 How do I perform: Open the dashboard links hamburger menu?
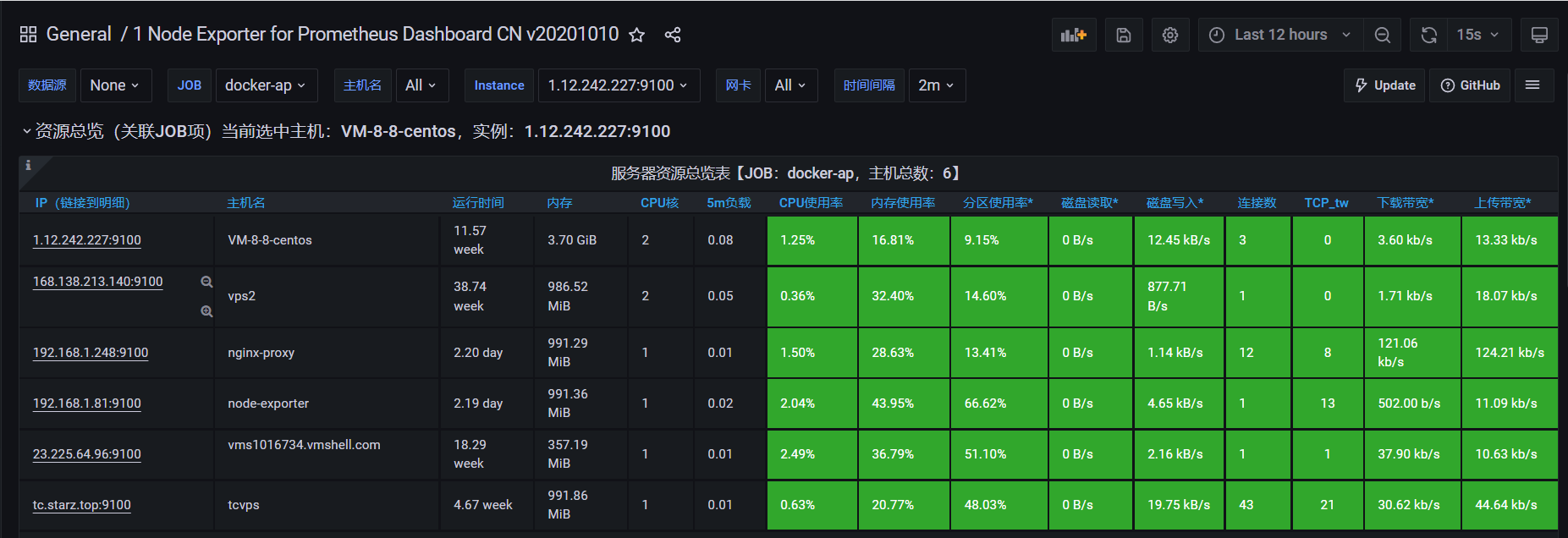point(1532,85)
